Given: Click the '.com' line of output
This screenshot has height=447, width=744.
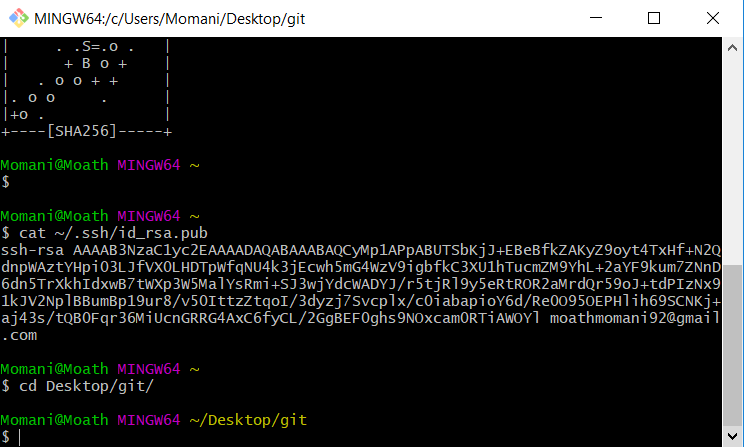Looking at the screenshot, I should pos(19,335).
